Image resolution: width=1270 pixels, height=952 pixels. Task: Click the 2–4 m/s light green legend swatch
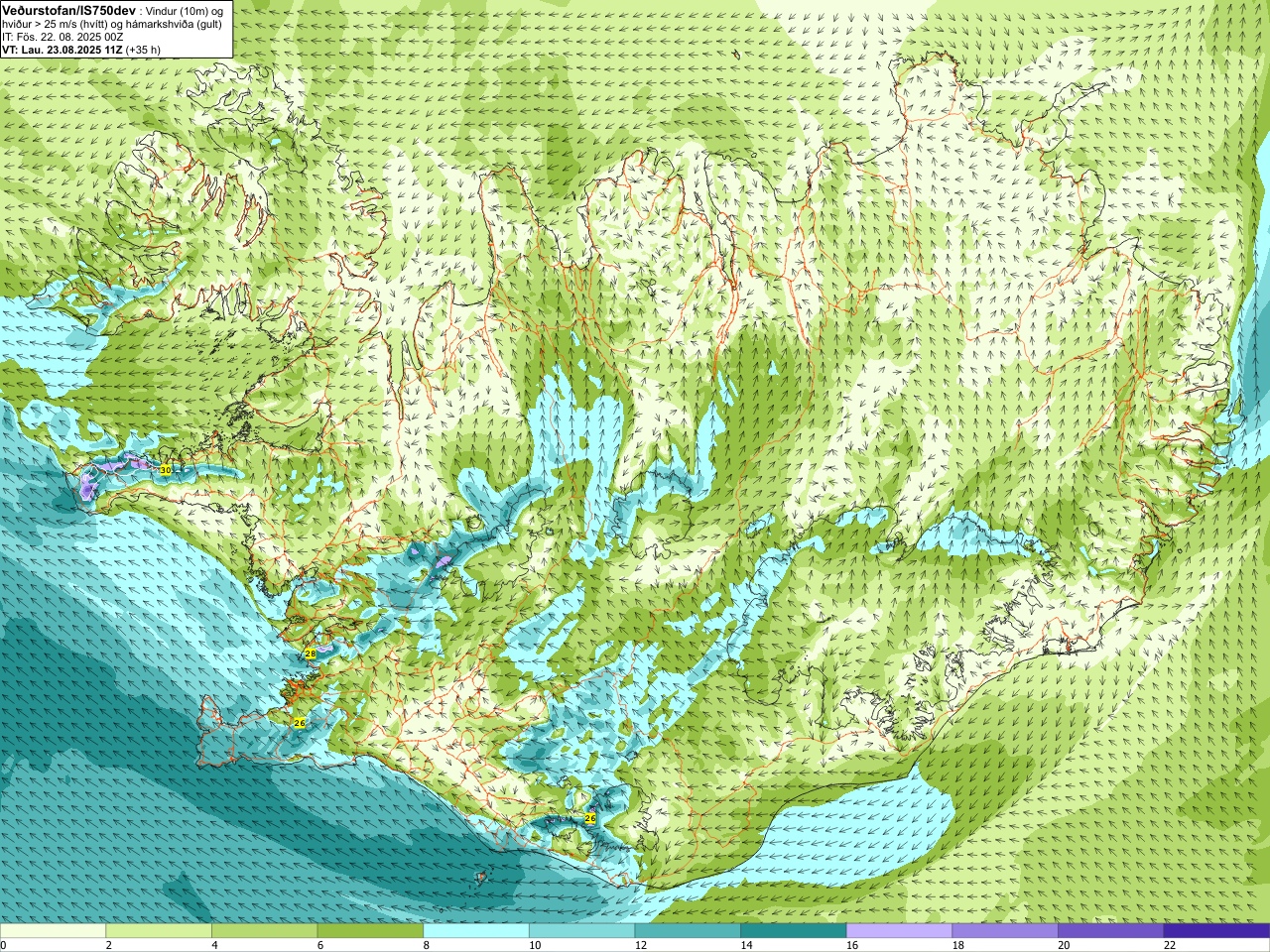(x=159, y=931)
